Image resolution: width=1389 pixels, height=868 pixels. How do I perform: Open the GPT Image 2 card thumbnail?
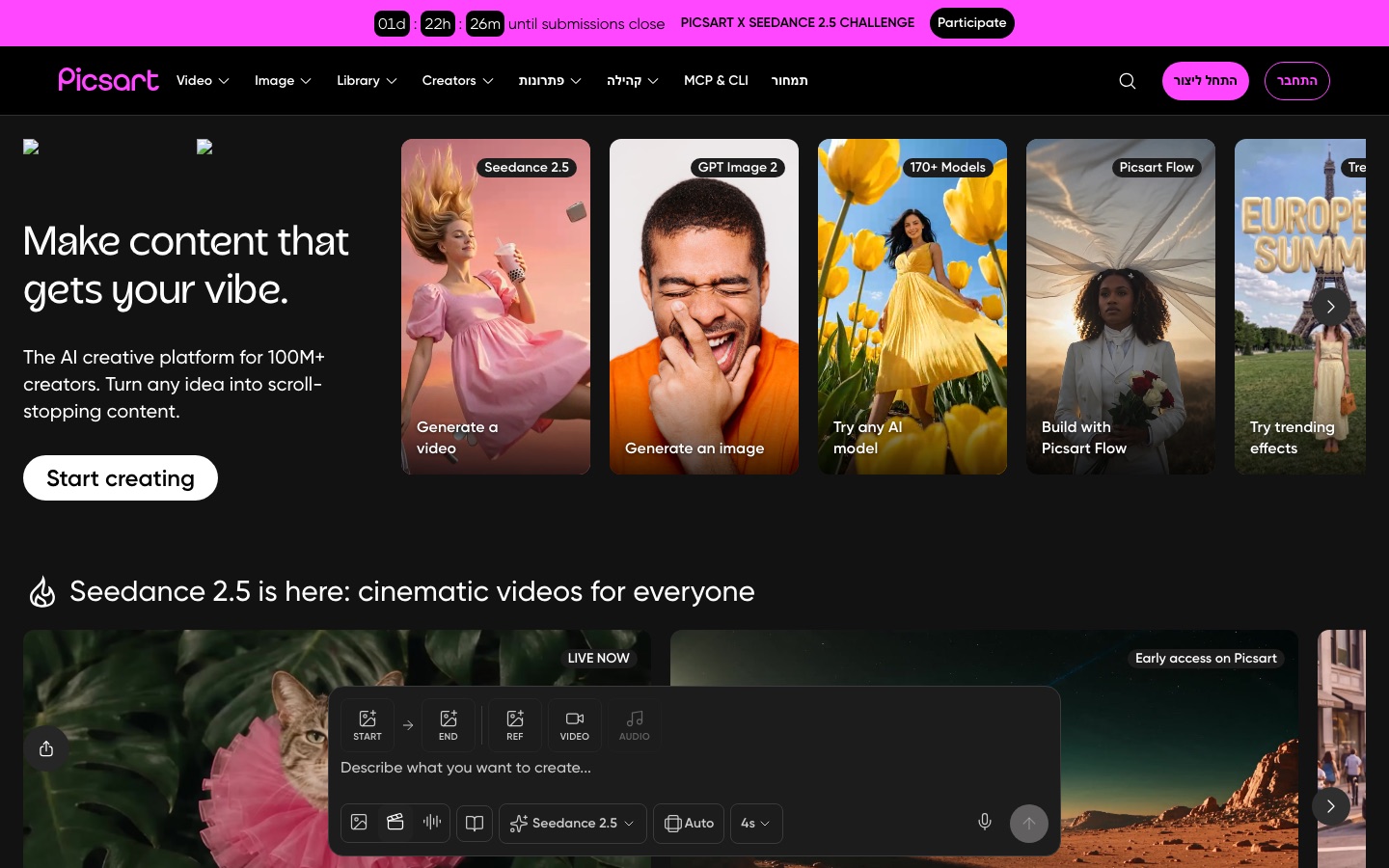[x=704, y=307]
